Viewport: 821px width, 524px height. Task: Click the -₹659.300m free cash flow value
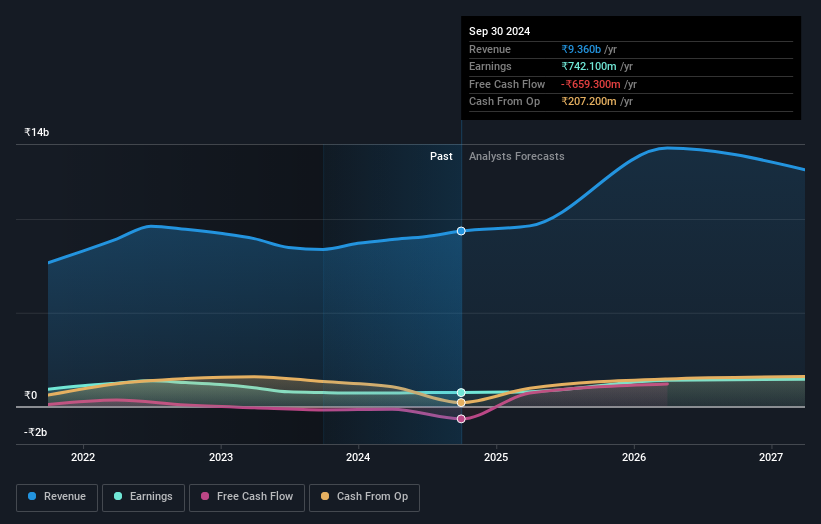(x=591, y=84)
